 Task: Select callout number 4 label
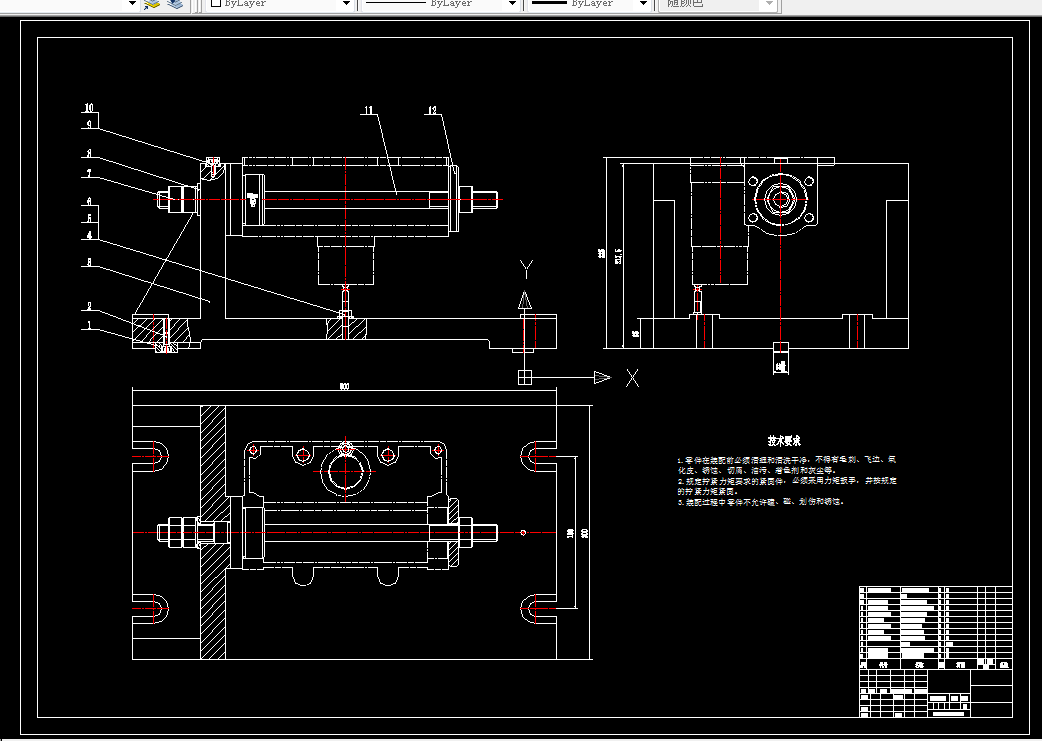point(89,235)
